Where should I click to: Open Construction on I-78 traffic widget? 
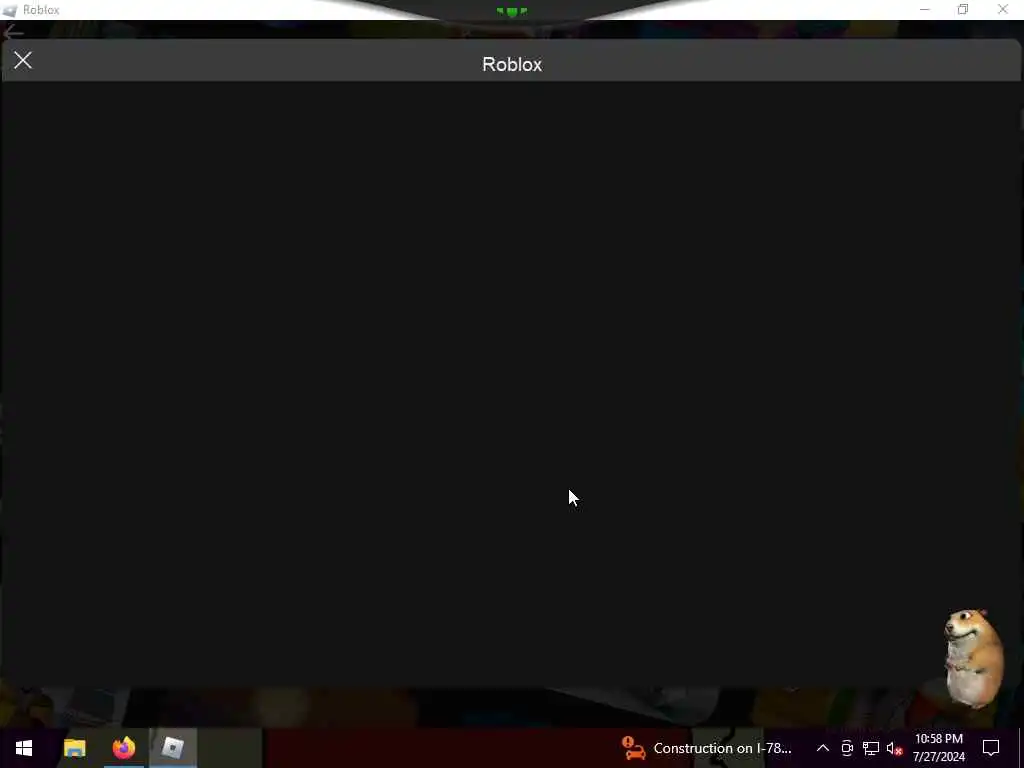click(x=707, y=748)
